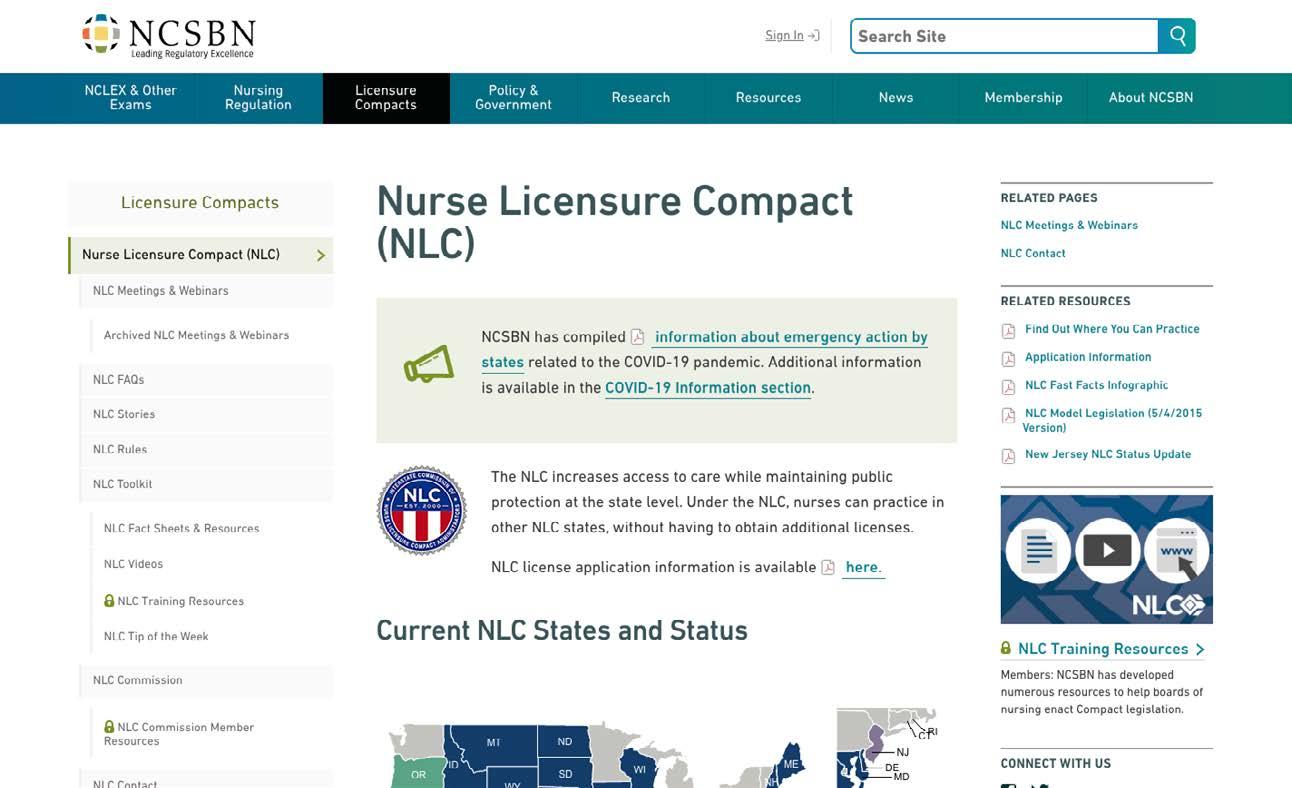
Task: Open New Jersey NLC Status Update link
Action: (1108, 454)
